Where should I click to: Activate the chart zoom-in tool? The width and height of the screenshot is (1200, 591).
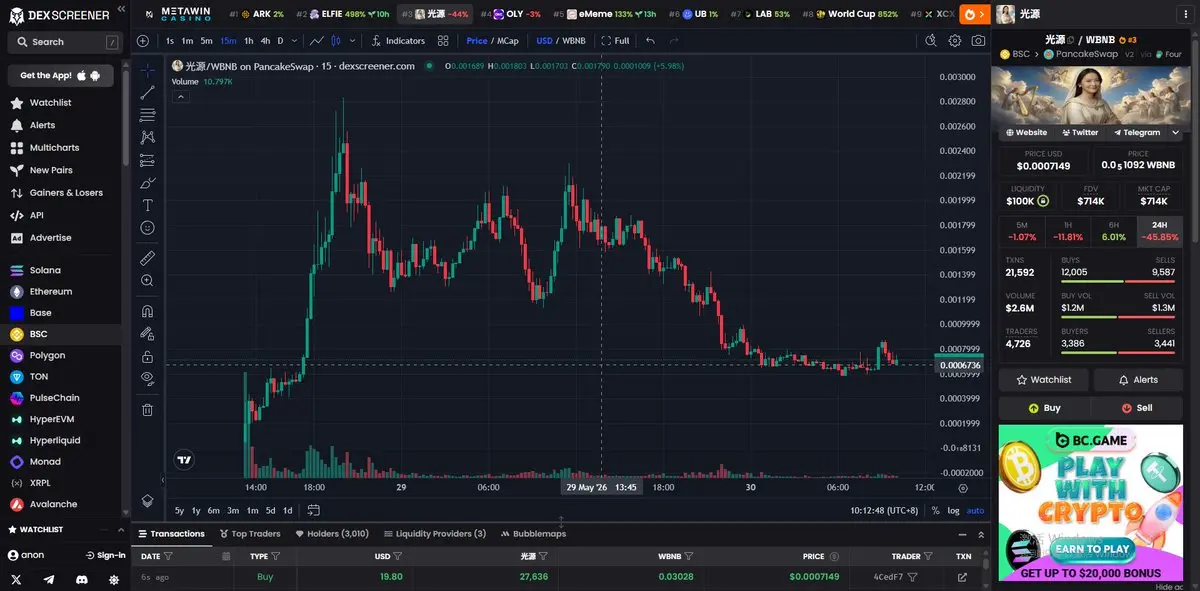[147, 281]
